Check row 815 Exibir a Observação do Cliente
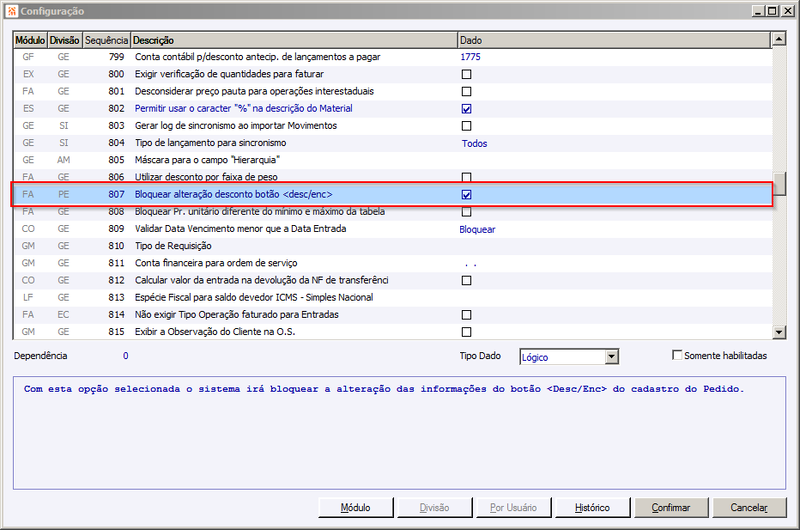This screenshot has height=530, width=800. pyautogui.click(x=466, y=332)
